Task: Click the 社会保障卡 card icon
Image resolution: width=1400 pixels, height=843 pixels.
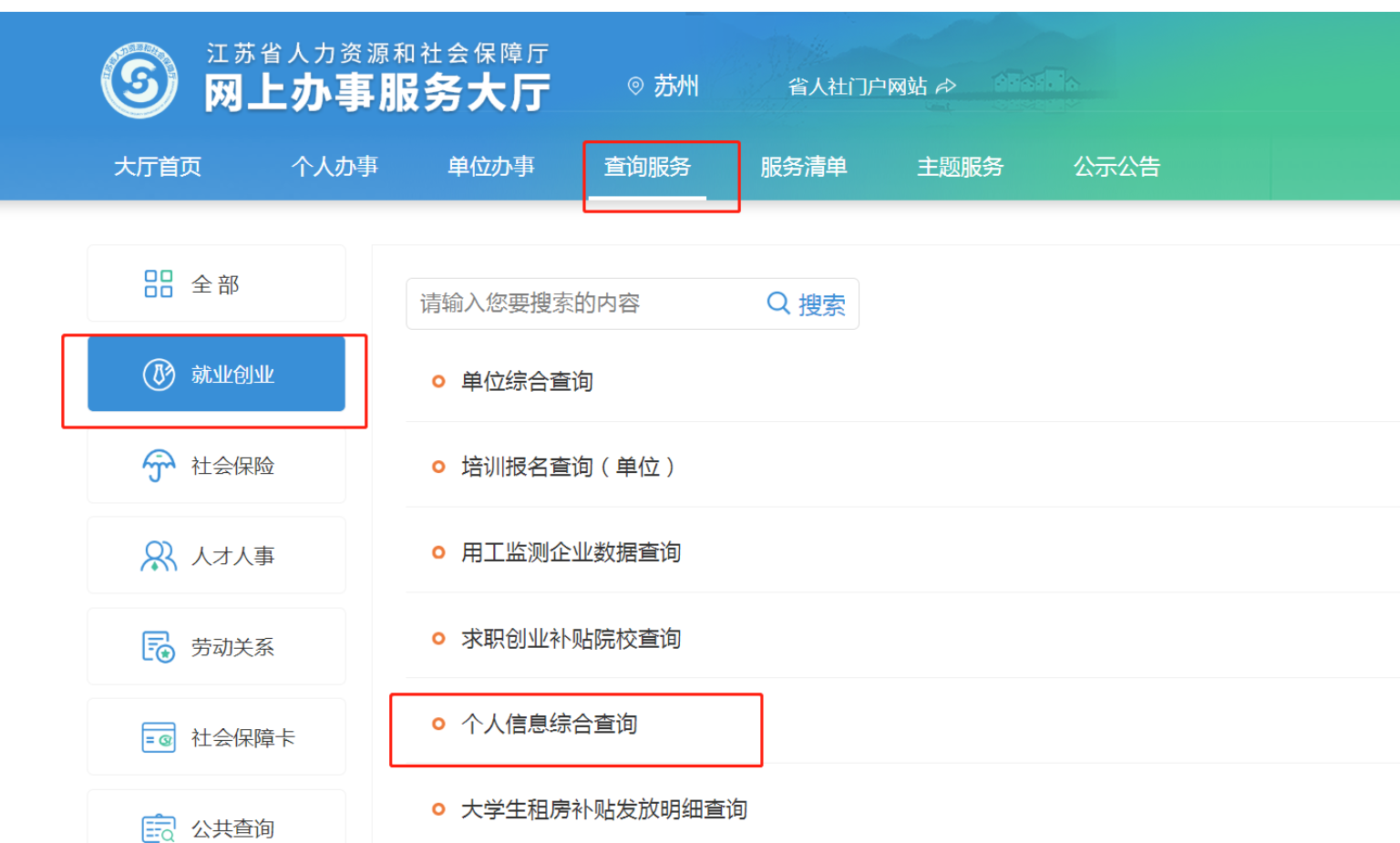Action: (159, 737)
